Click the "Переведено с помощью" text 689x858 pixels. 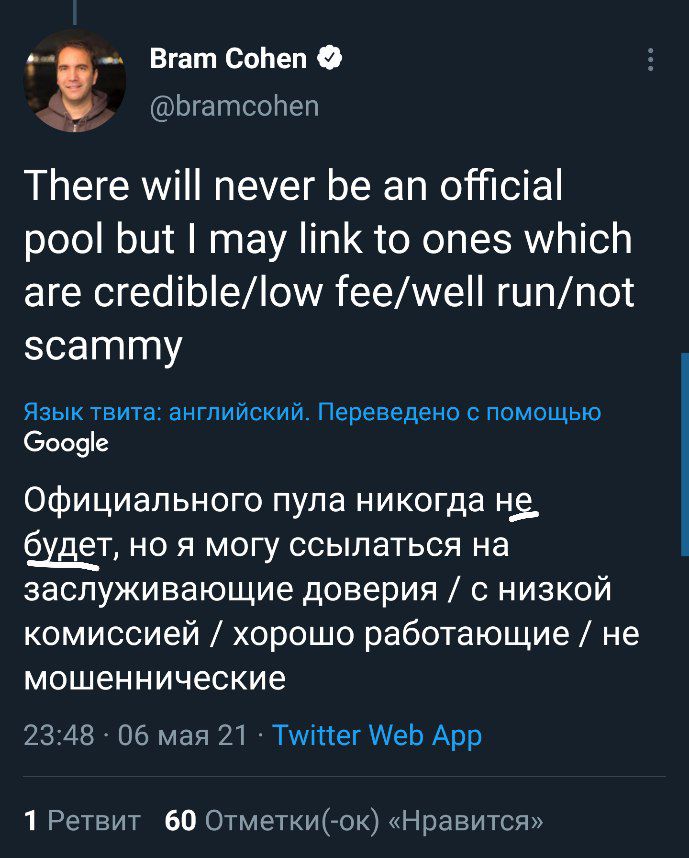tap(459, 413)
